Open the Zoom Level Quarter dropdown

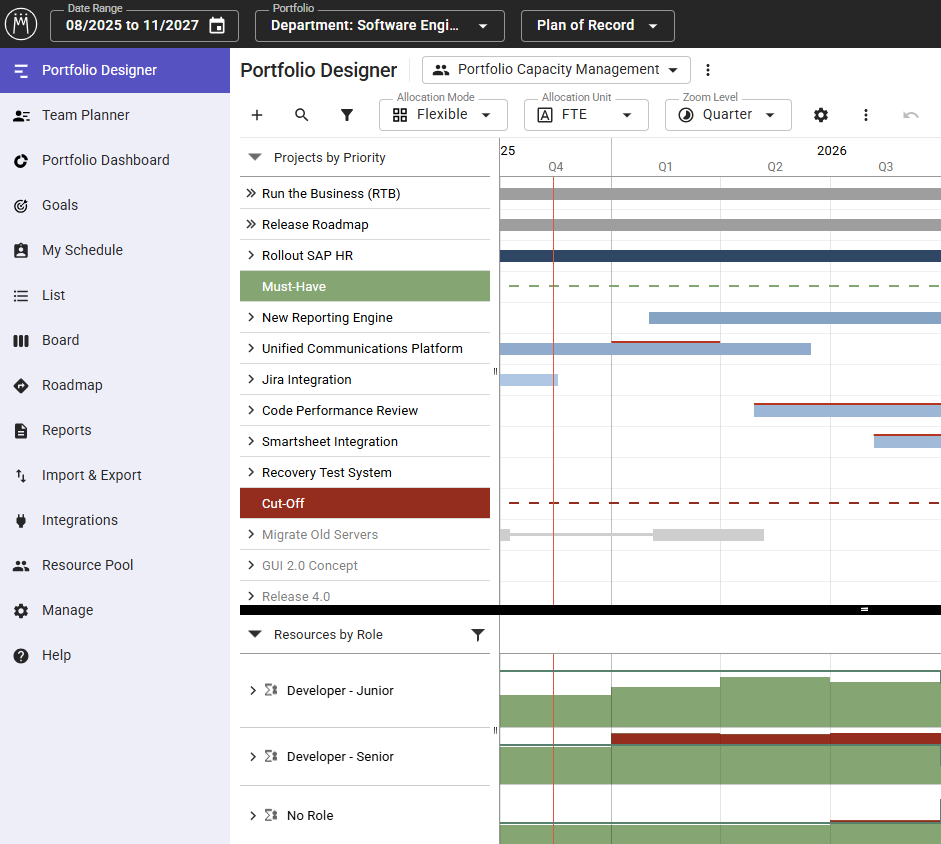click(x=727, y=115)
